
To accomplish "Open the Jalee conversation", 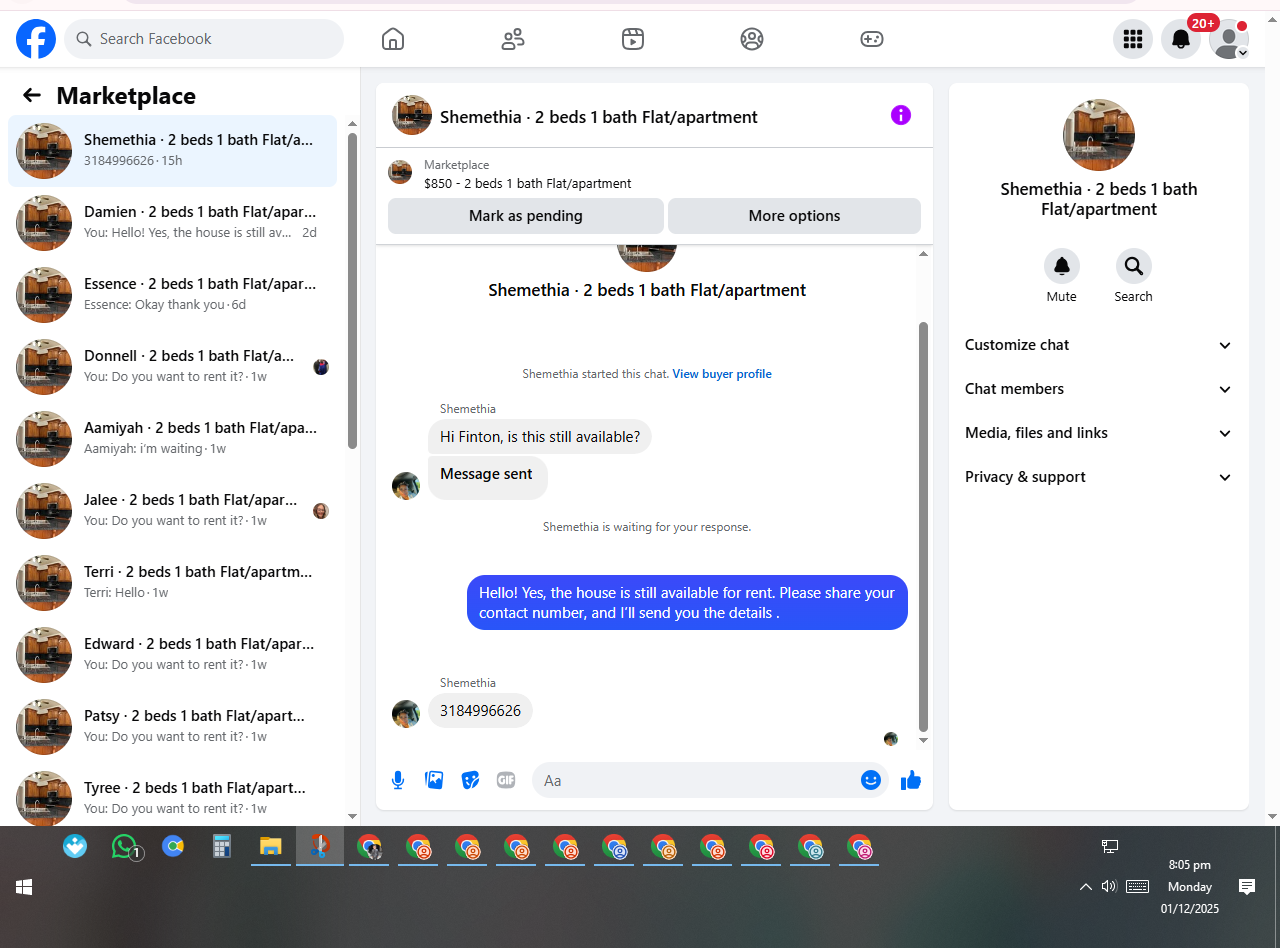I will coord(172,511).
